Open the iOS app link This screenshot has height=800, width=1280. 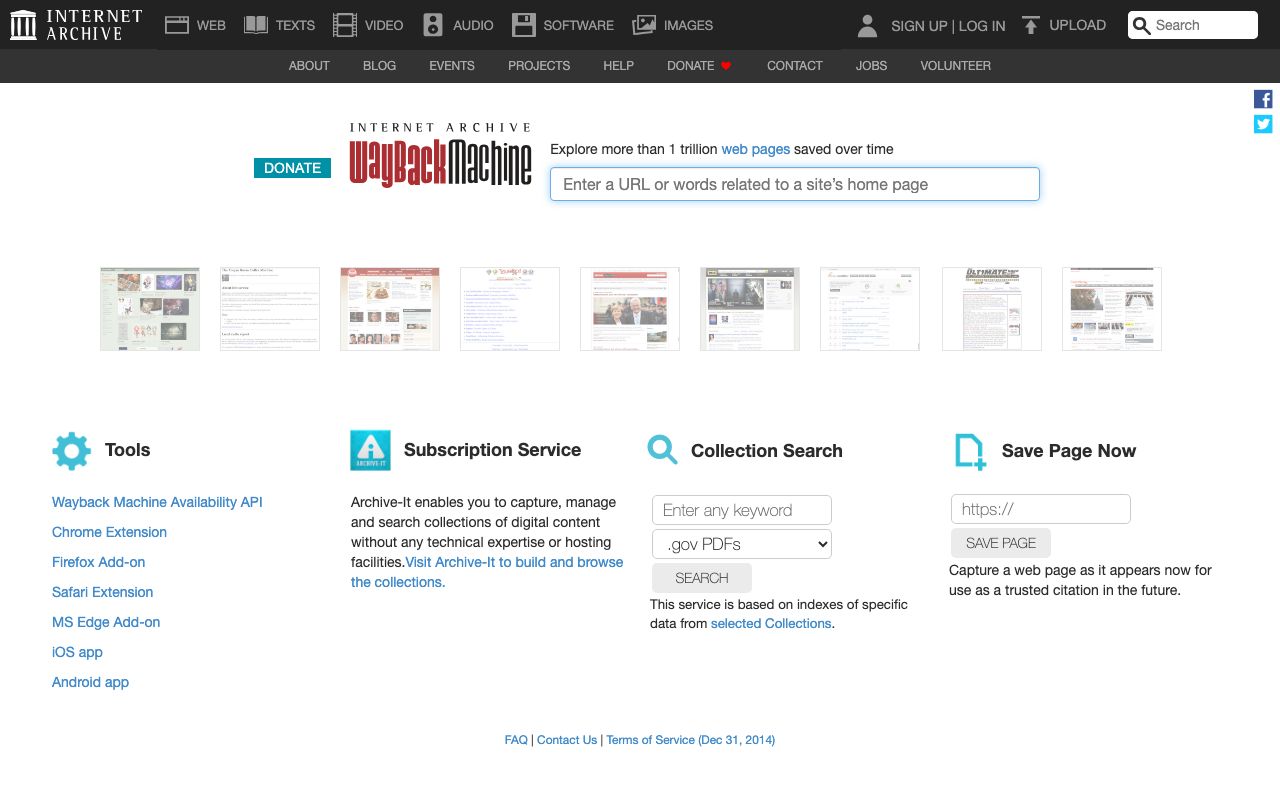(77, 652)
